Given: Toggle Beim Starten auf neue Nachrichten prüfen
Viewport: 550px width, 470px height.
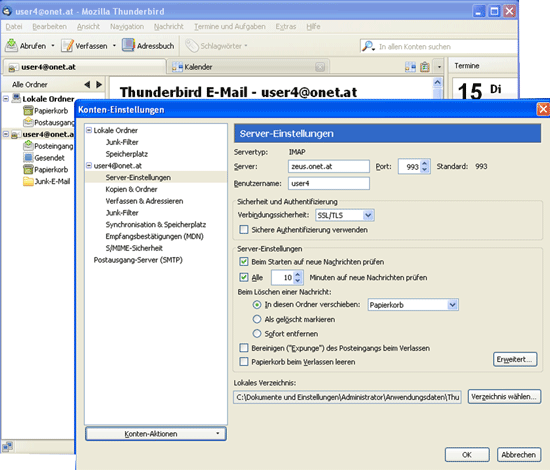Looking at the screenshot, I should coord(243,262).
